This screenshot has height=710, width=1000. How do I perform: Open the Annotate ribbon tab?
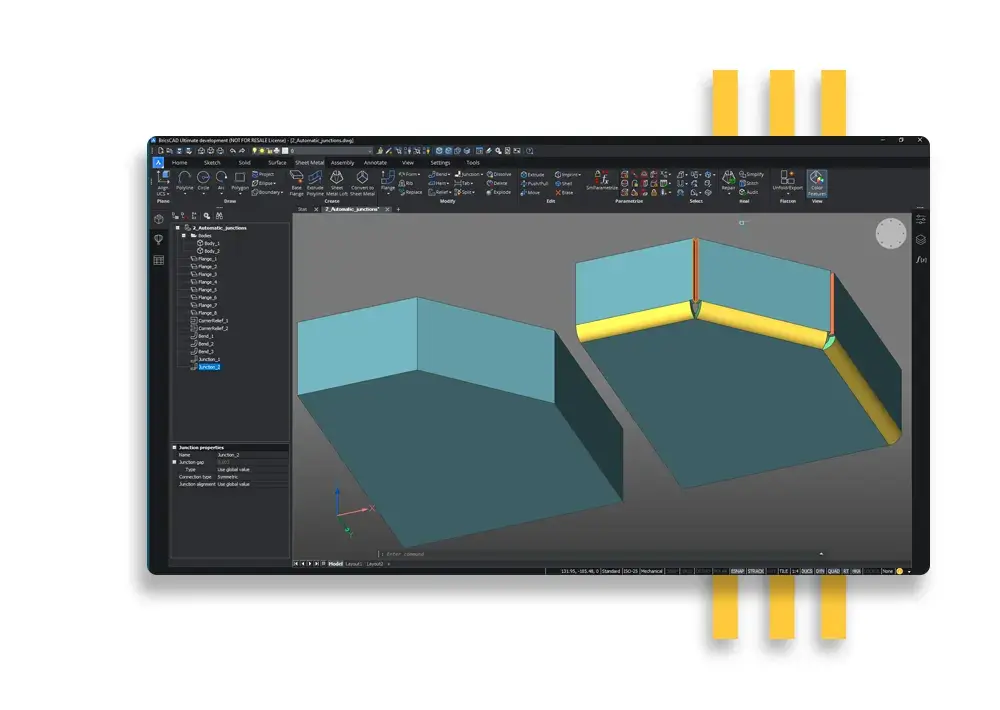click(x=375, y=163)
